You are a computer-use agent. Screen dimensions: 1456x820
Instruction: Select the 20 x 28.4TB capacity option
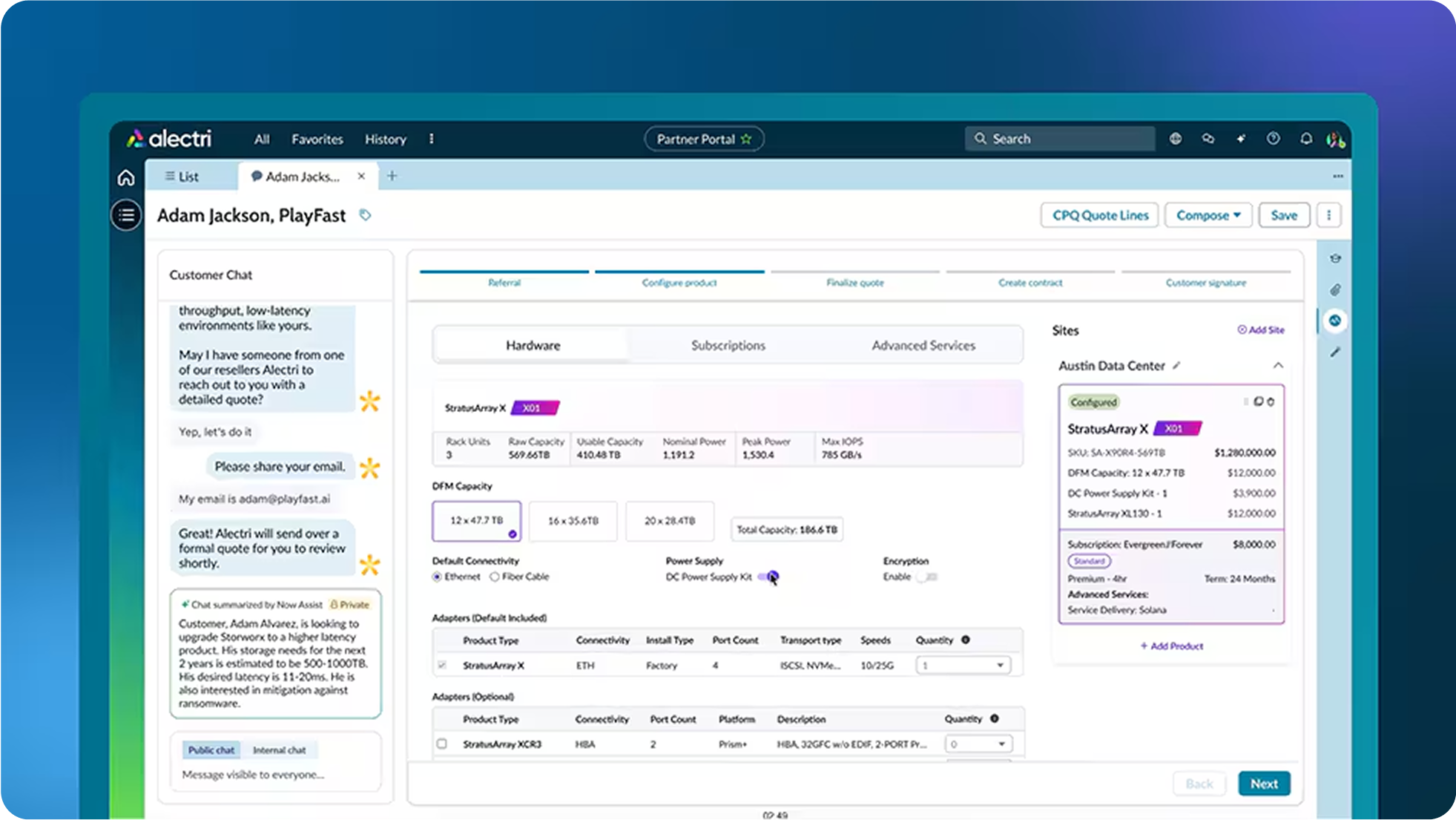click(670, 521)
